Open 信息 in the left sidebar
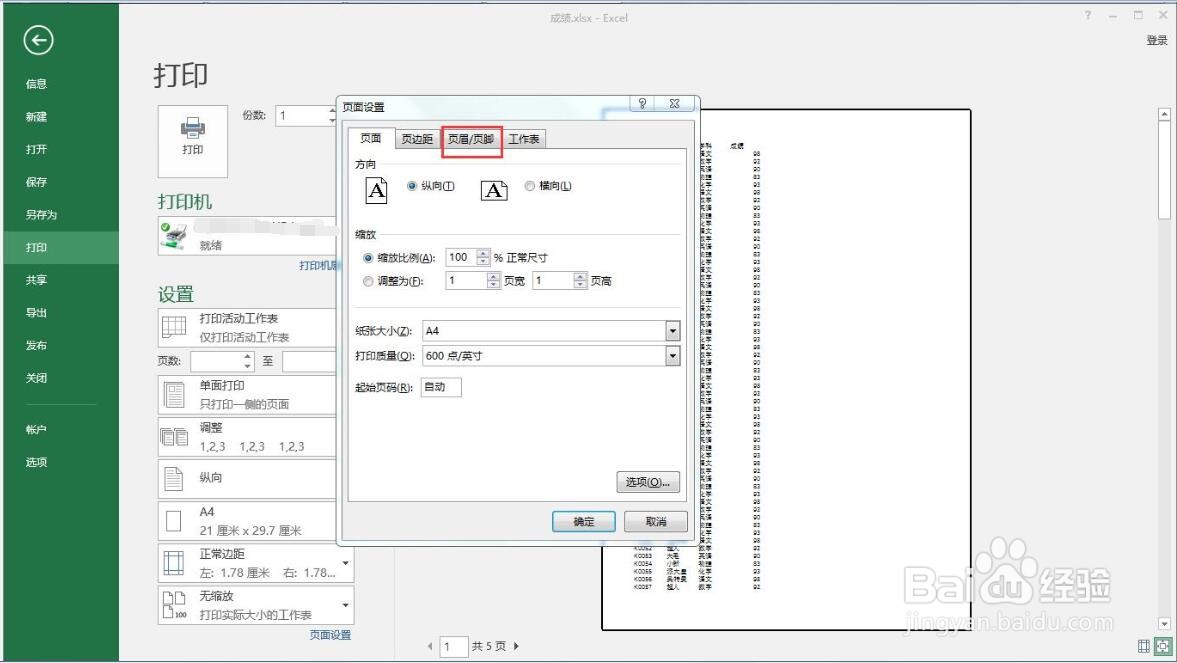 [x=36, y=84]
